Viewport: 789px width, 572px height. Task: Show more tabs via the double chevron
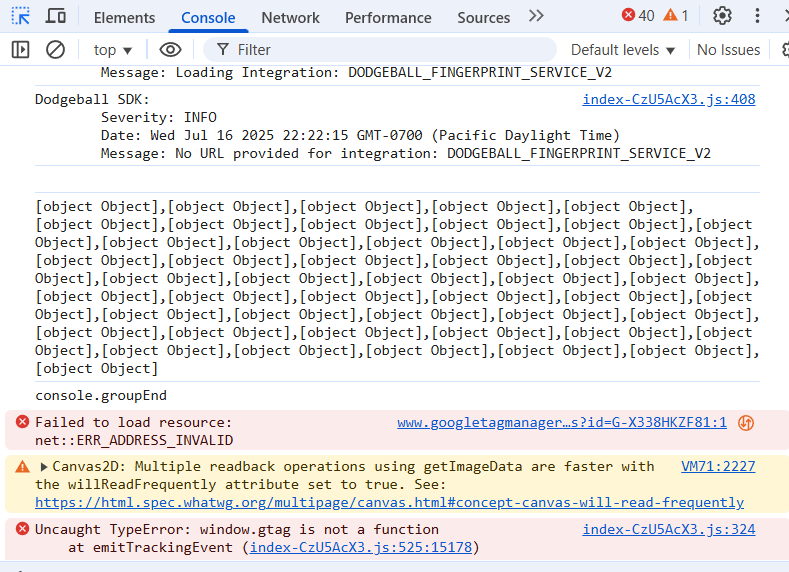click(x=536, y=16)
